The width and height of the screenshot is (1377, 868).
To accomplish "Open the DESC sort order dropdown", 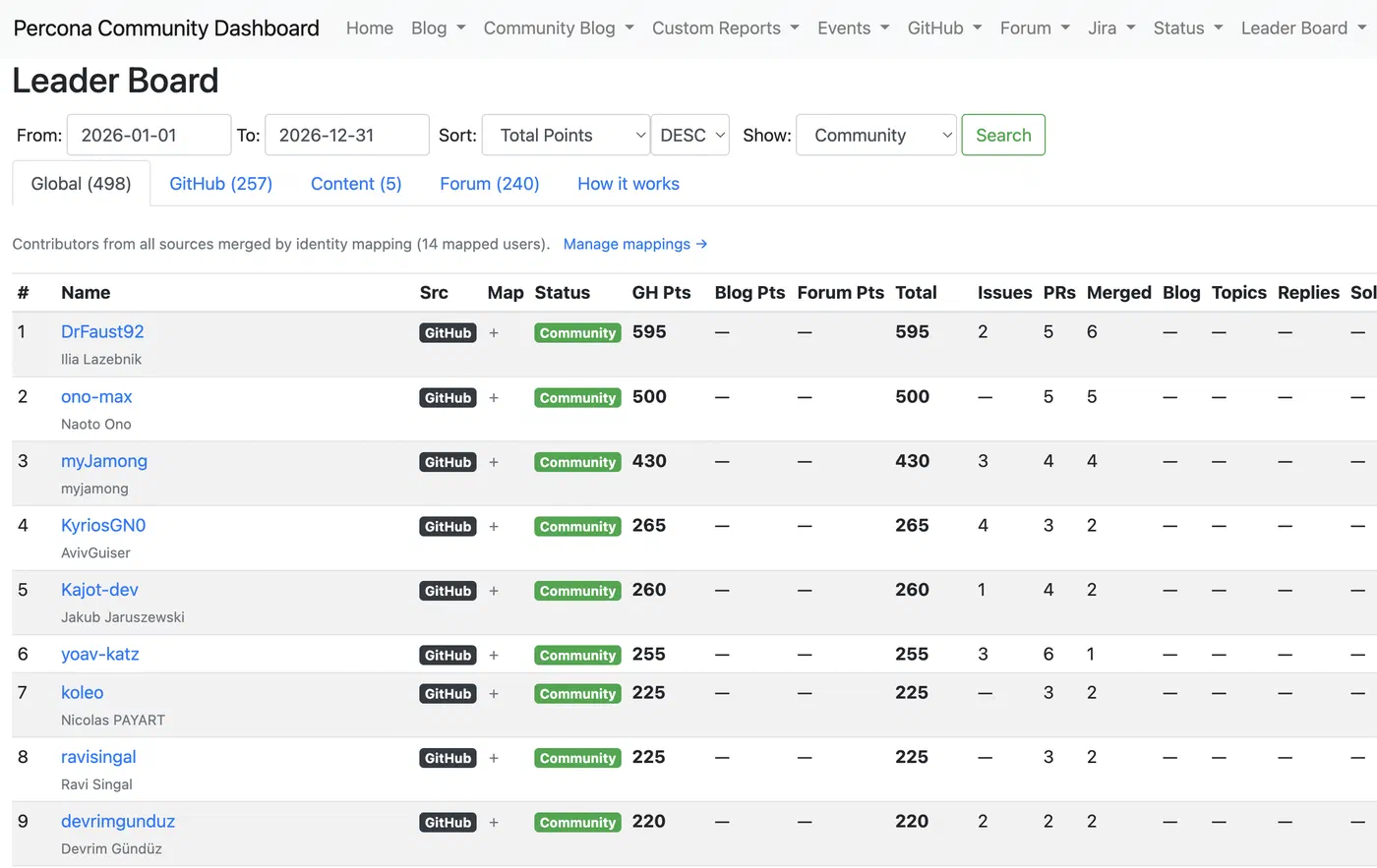I will pyautogui.click(x=689, y=135).
